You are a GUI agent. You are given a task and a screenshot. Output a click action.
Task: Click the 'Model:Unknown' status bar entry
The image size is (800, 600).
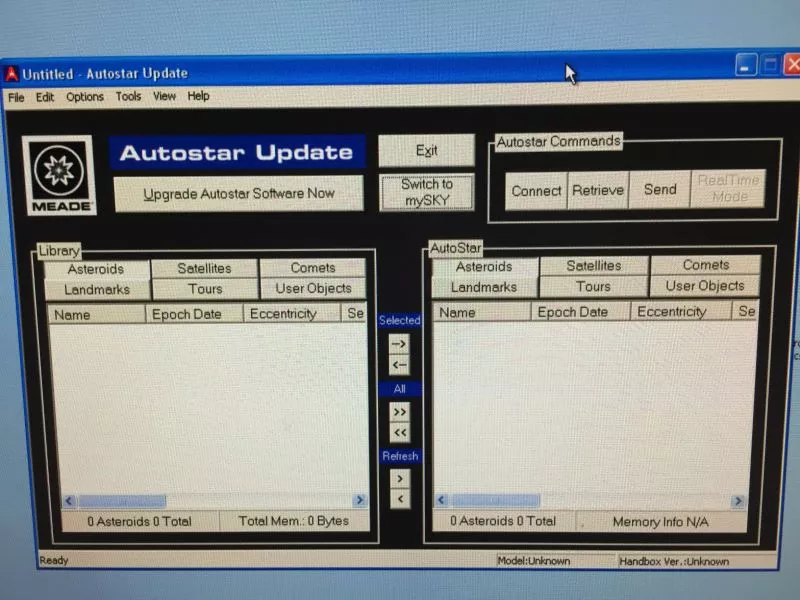(x=534, y=561)
